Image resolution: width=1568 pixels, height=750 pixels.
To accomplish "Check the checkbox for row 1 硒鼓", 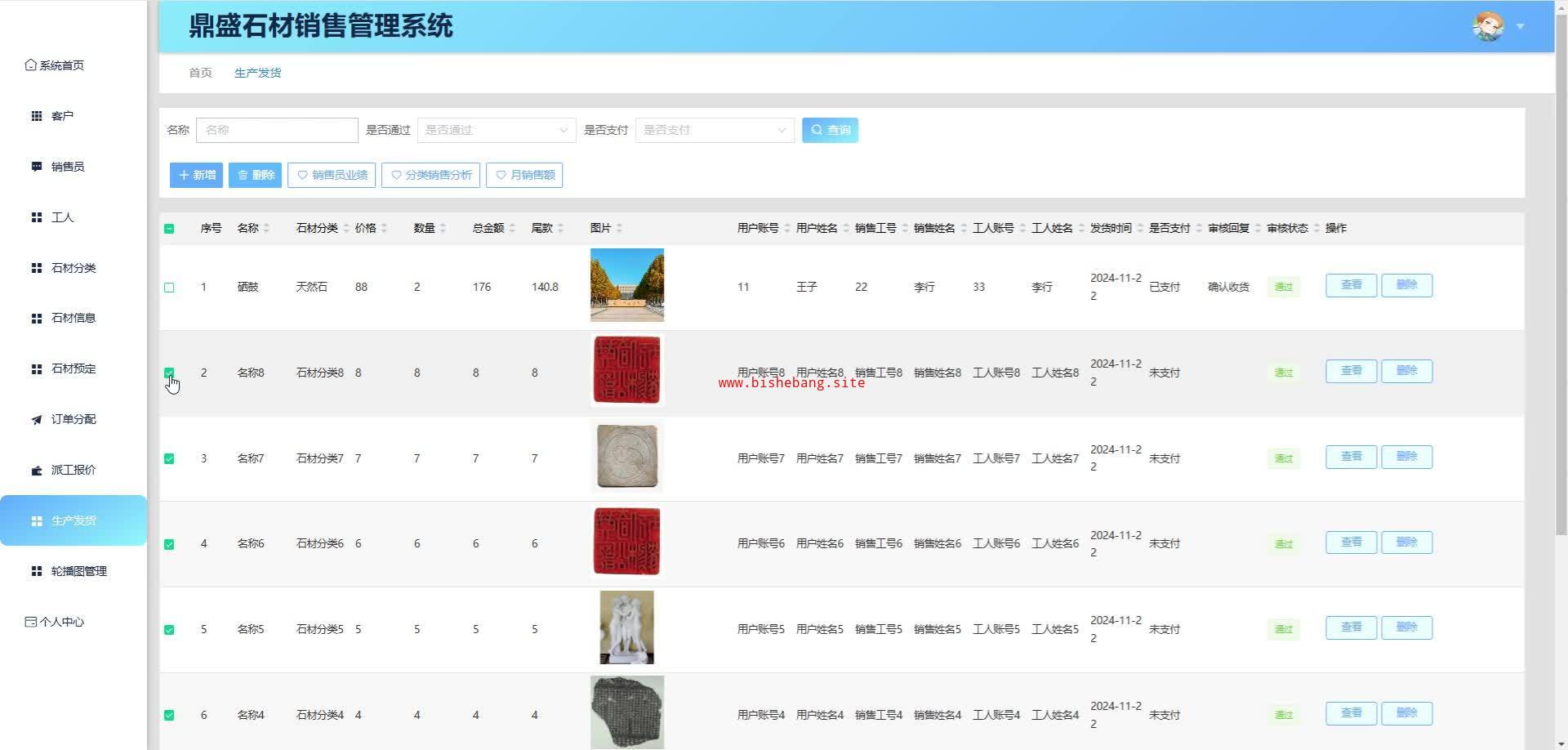I will coord(169,288).
